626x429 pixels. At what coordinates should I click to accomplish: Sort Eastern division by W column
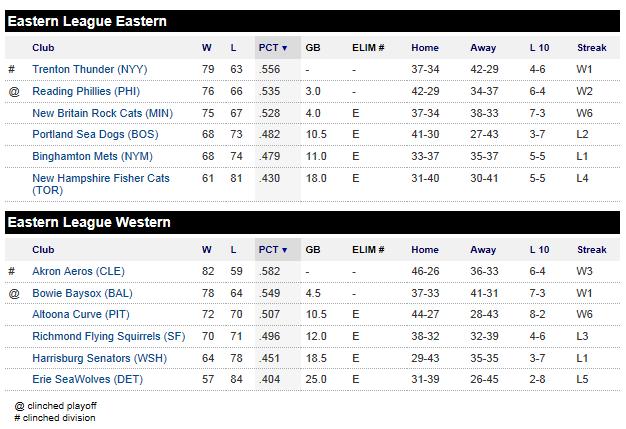206,47
